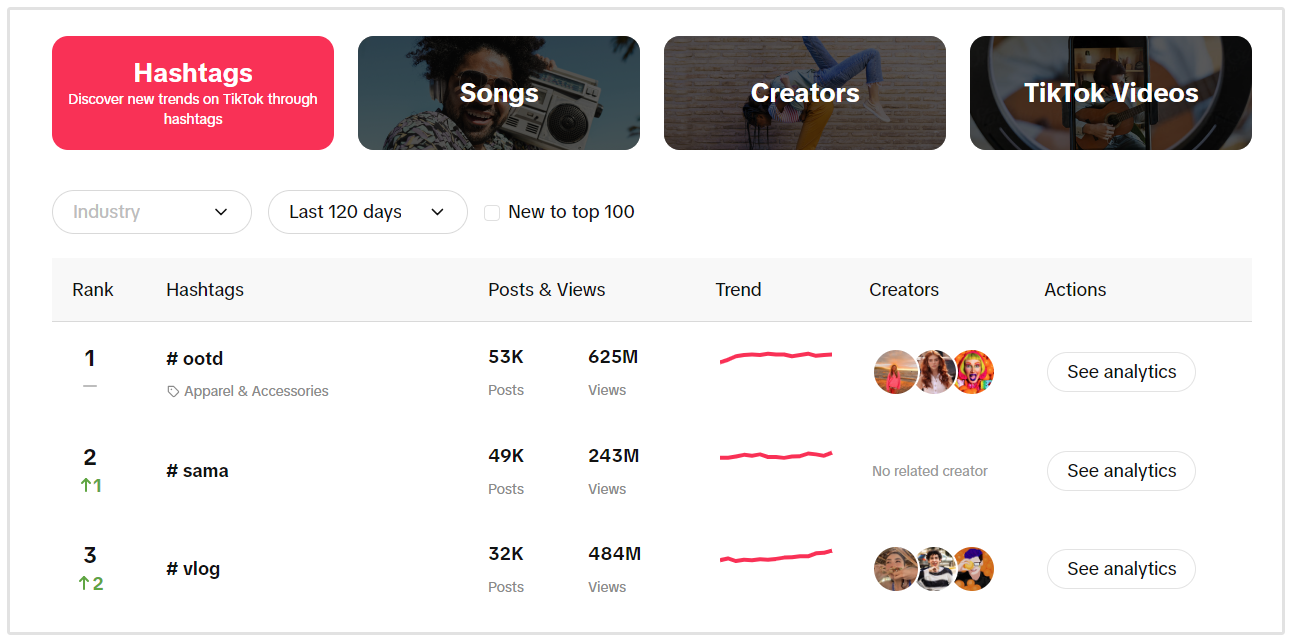Enable the New to top 100 checkbox
Image resolution: width=1292 pixels, height=642 pixels.
click(x=491, y=212)
